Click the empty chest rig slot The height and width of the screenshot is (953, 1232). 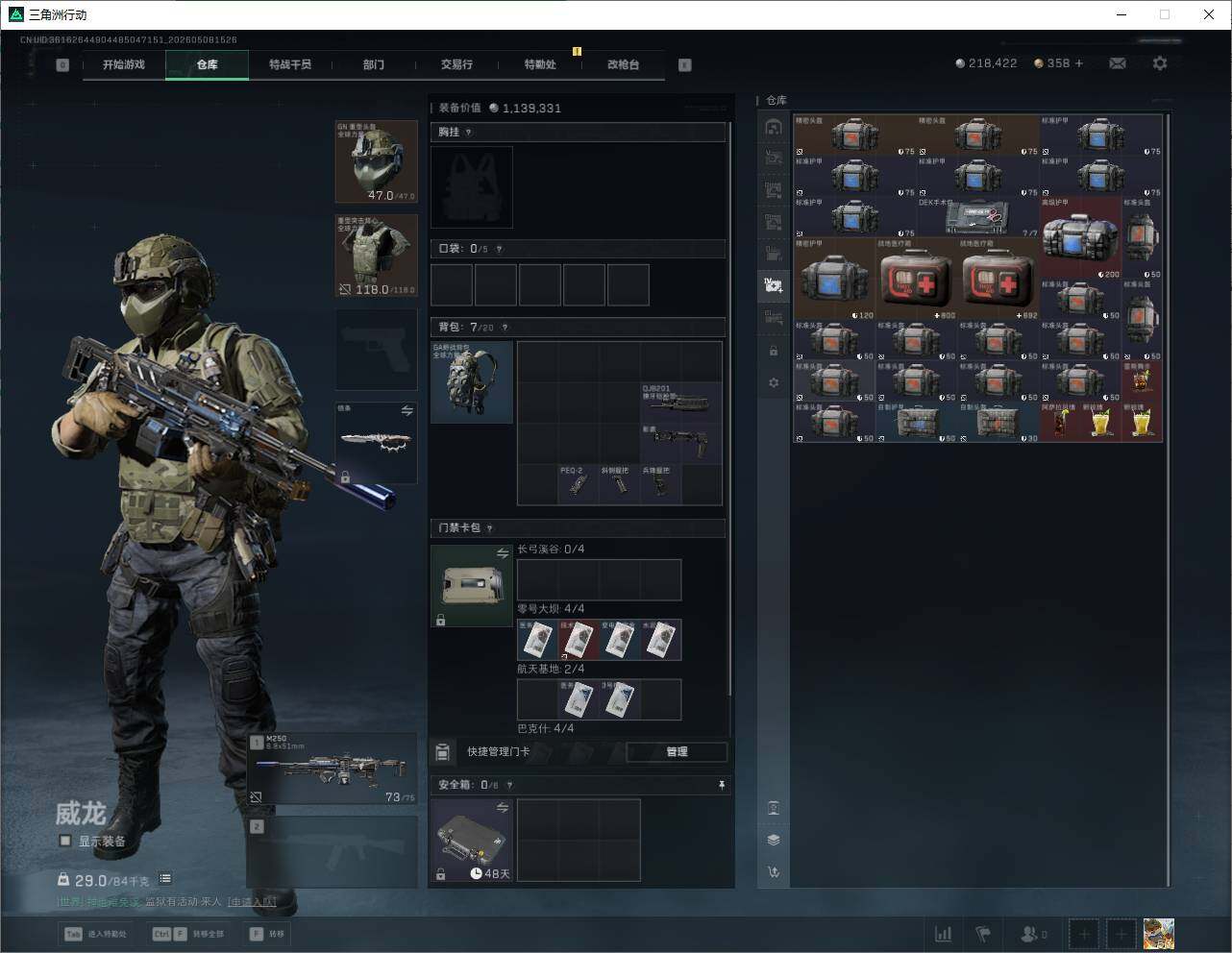coord(472,187)
